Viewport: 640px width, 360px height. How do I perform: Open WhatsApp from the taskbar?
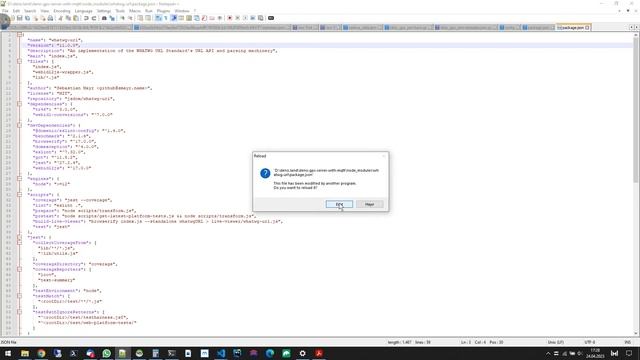point(107,353)
